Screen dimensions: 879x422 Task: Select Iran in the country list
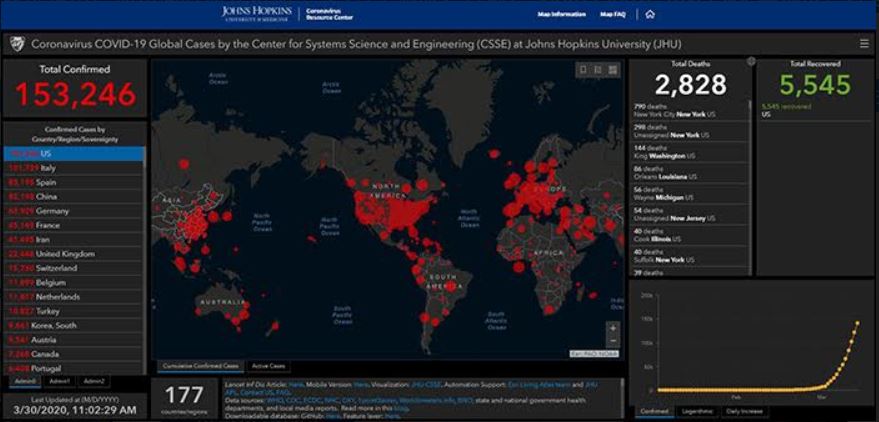(74, 239)
